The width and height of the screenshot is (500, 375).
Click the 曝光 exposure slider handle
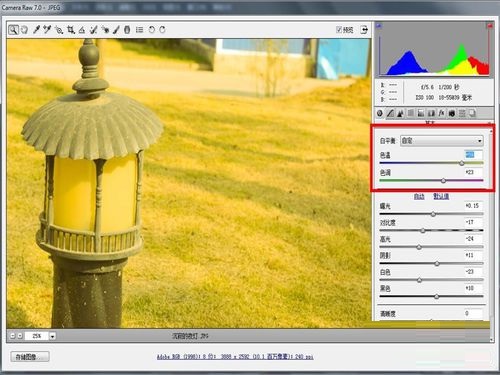click(x=433, y=214)
